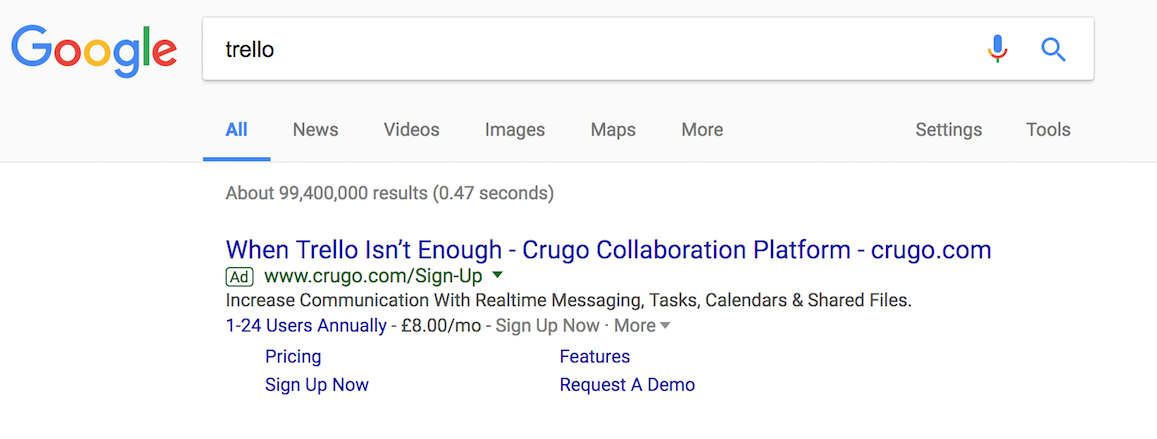Click the green Ad badge

tap(239, 277)
